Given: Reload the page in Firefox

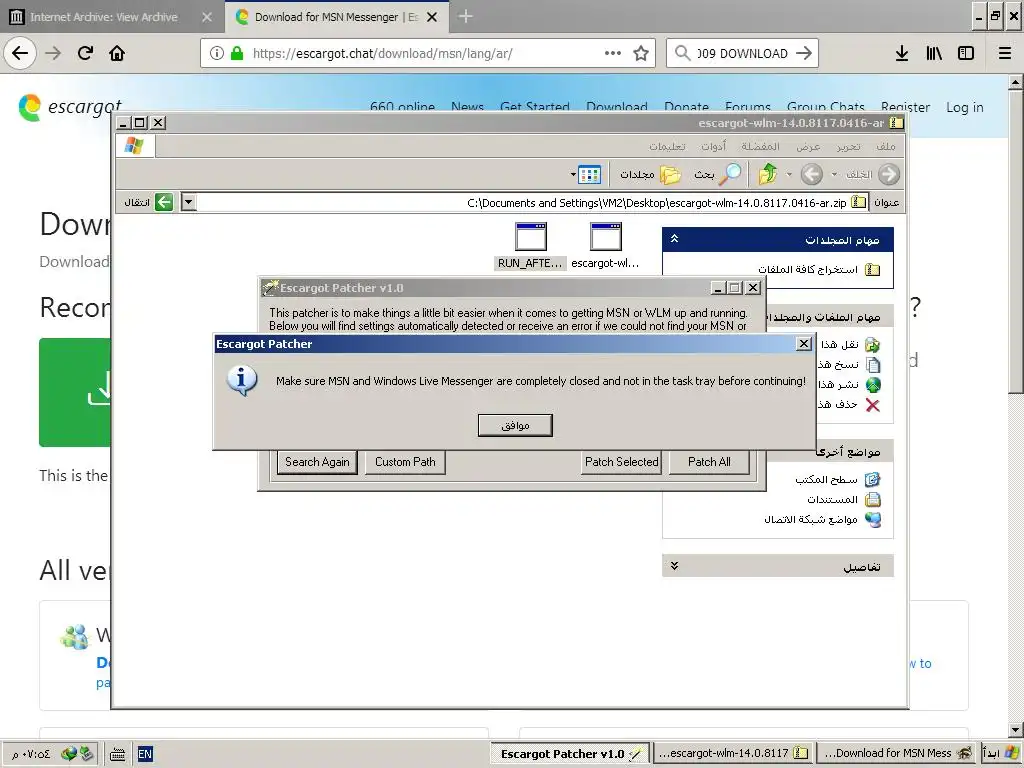Looking at the screenshot, I should pyautogui.click(x=85, y=53).
